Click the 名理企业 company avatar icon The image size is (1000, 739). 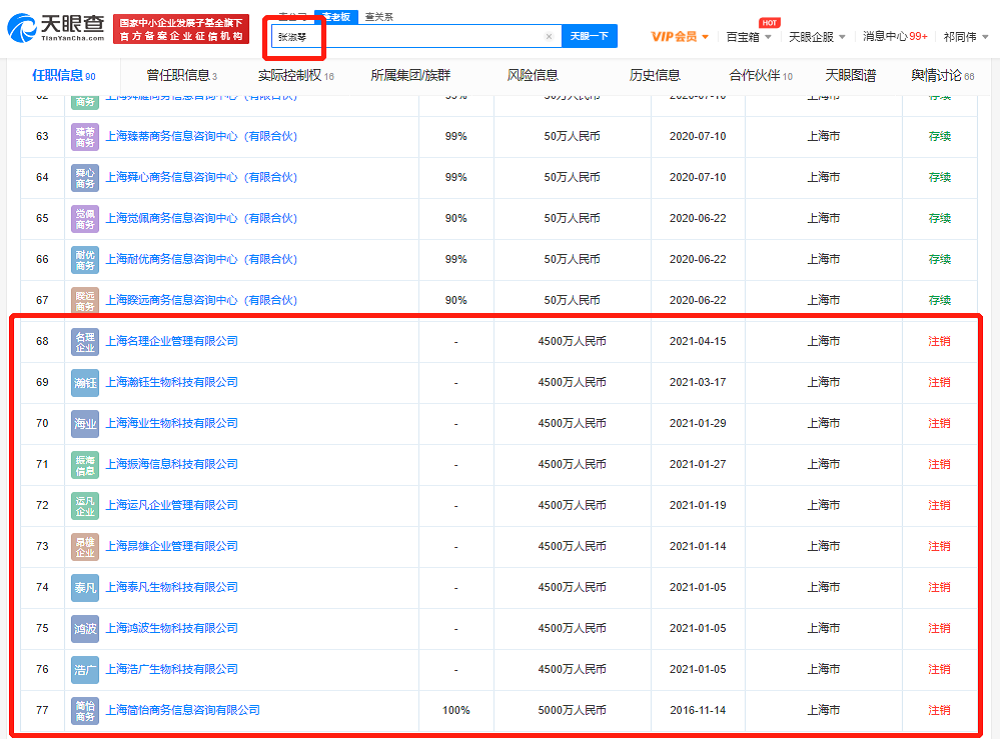85,340
